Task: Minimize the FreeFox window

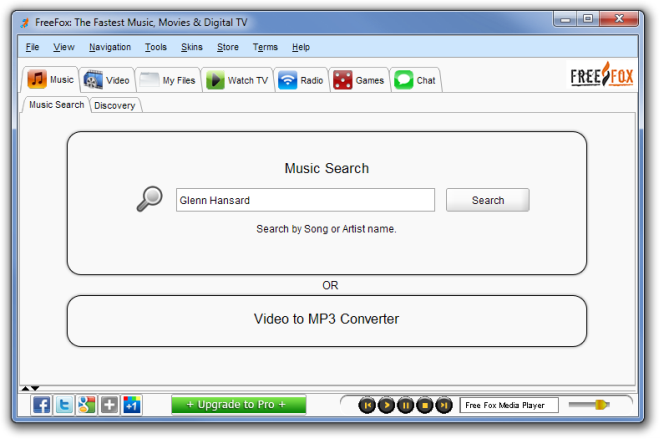Action: [565, 19]
